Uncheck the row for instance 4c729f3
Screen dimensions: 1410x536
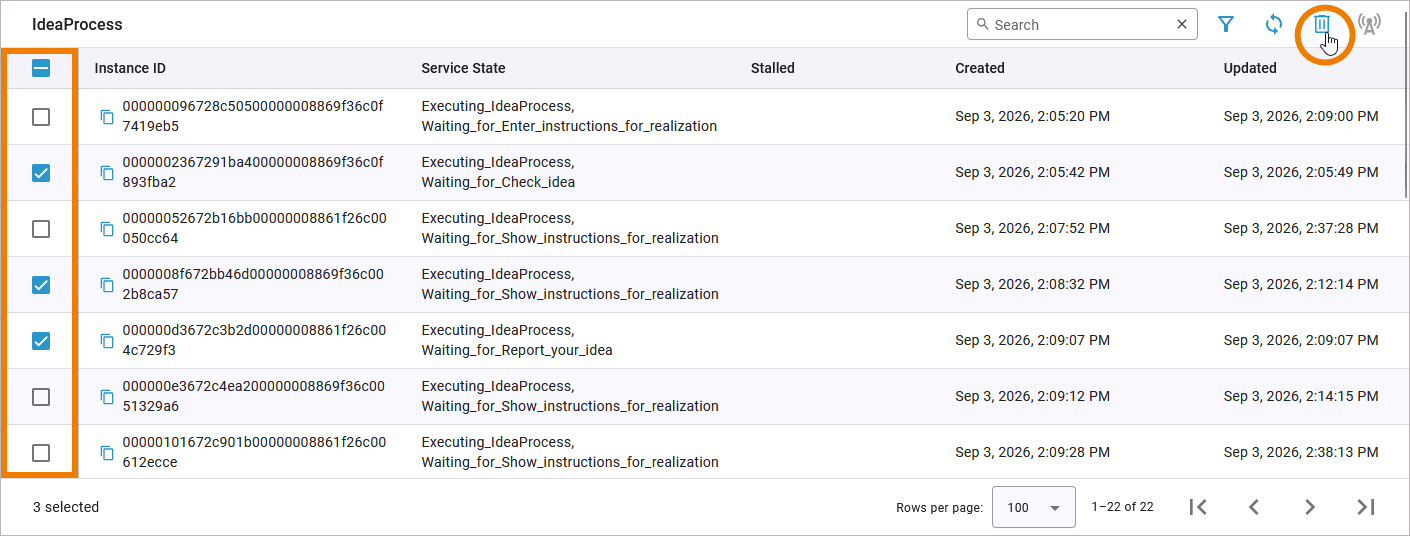tap(41, 341)
